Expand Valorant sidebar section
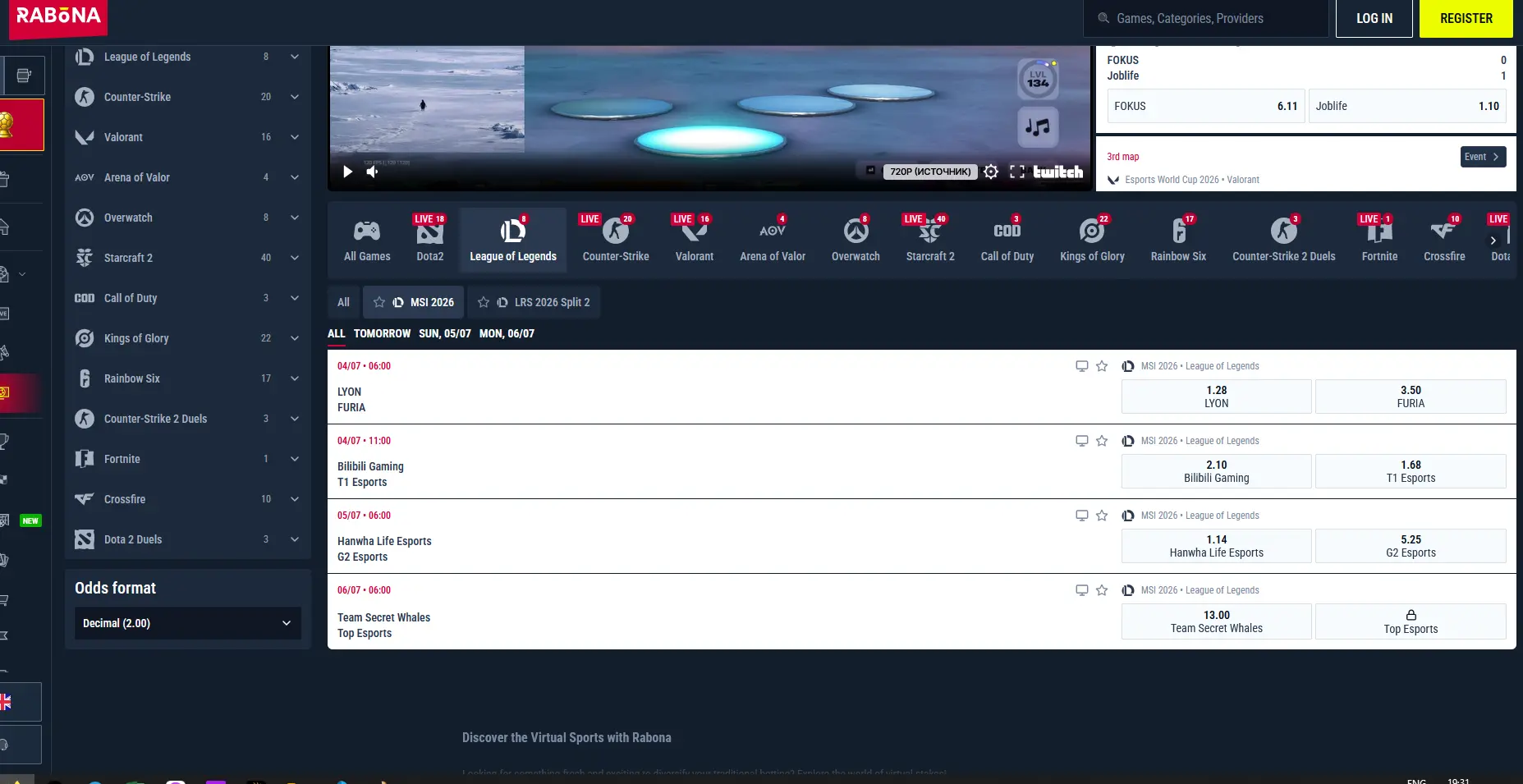Screen dimensions: 1523x784 coord(295,137)
